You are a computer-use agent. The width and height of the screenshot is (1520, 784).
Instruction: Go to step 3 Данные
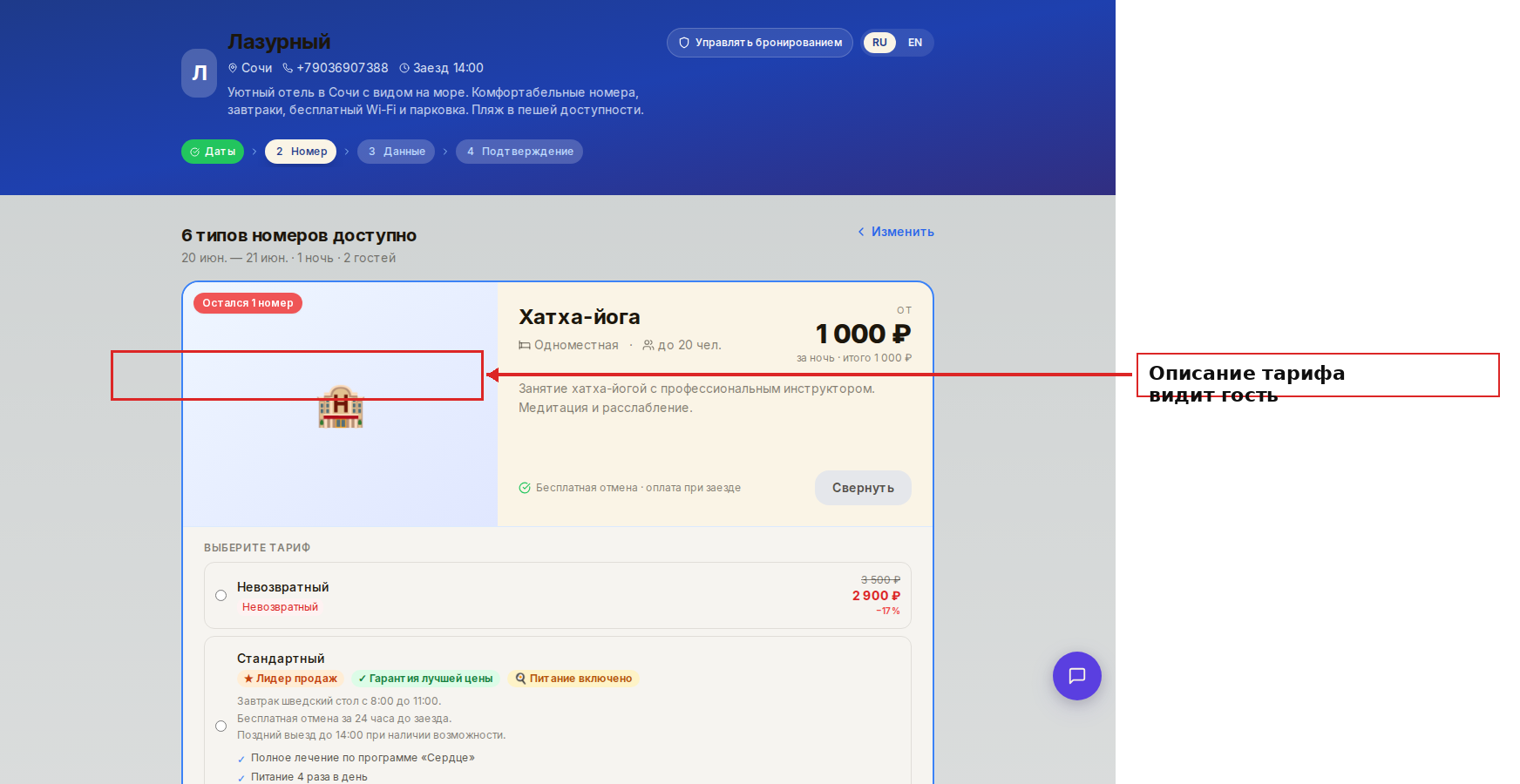coord(396,152)
